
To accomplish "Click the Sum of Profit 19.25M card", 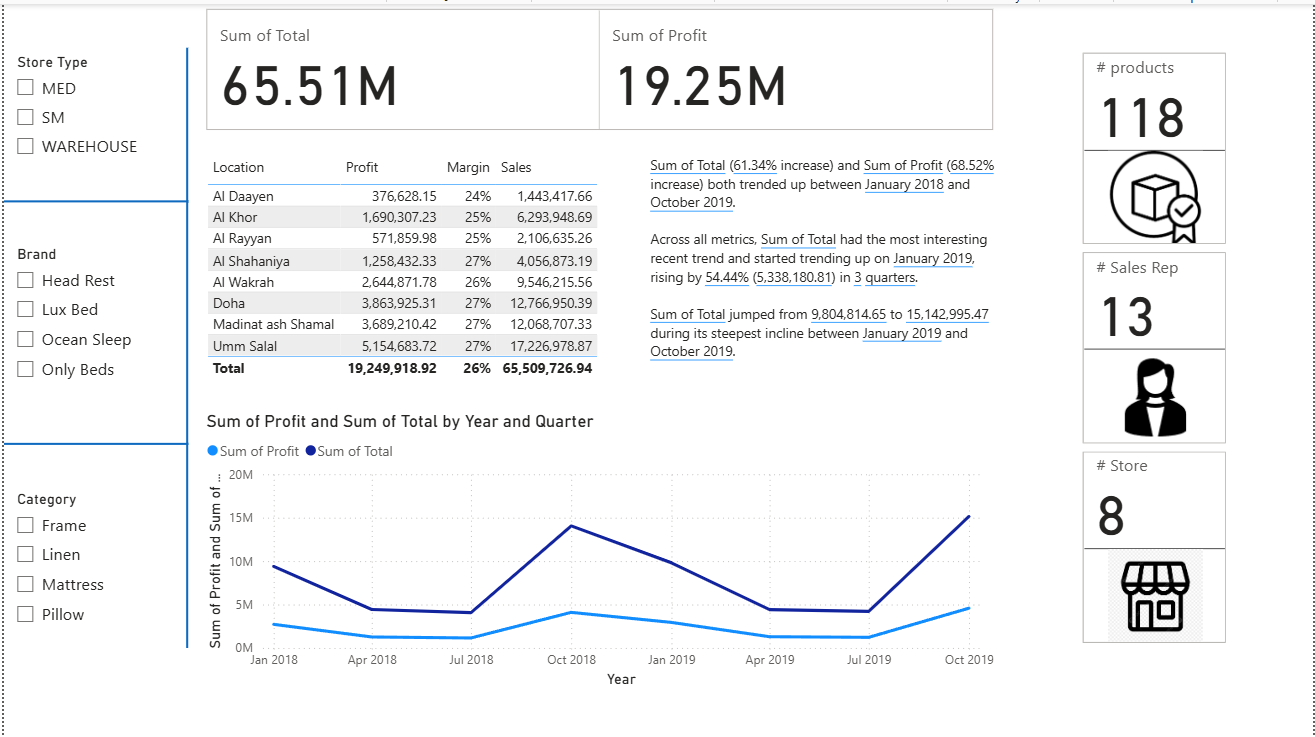I will pyautogui.click(x=796, y=70).
